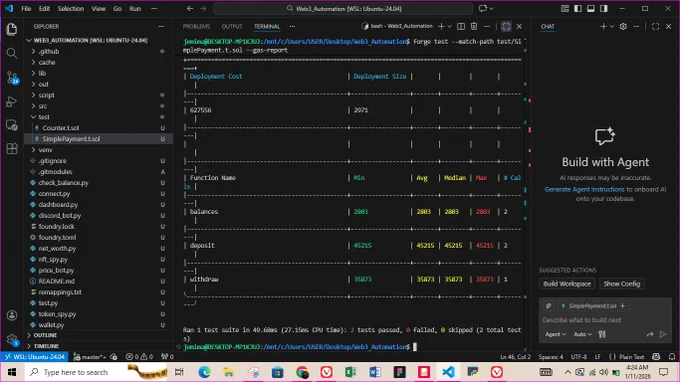
Task: Open the Run menu
Action: [135, 9]
